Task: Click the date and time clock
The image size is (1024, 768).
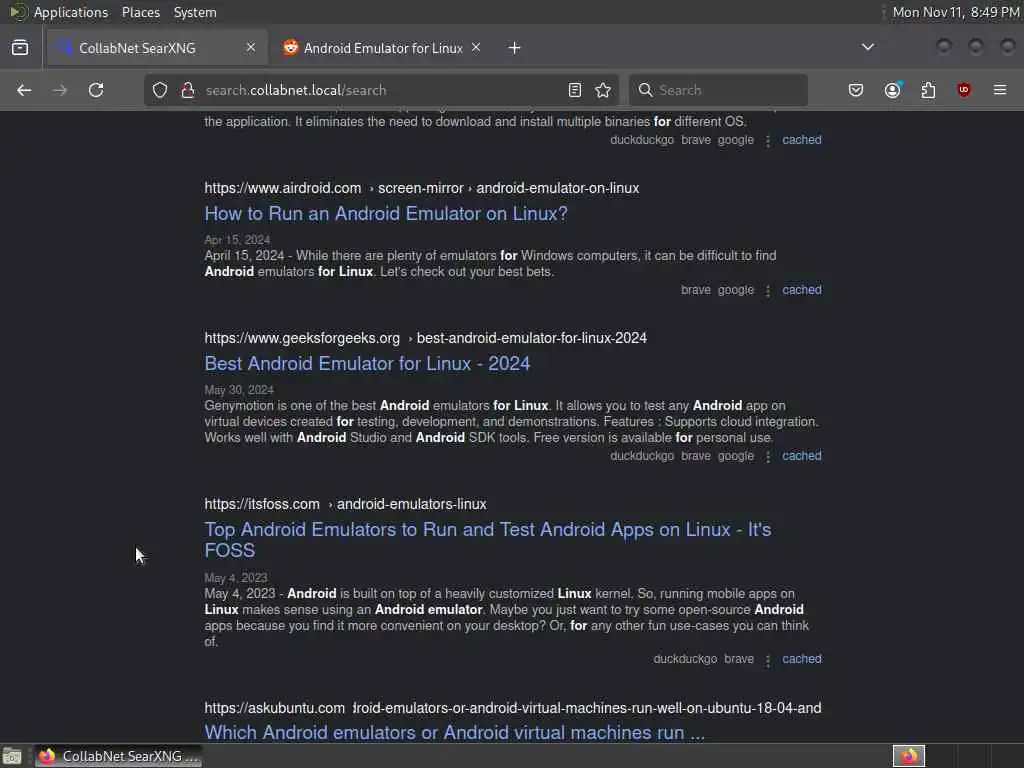Action: pyautogui.click(x=956, y=12)
